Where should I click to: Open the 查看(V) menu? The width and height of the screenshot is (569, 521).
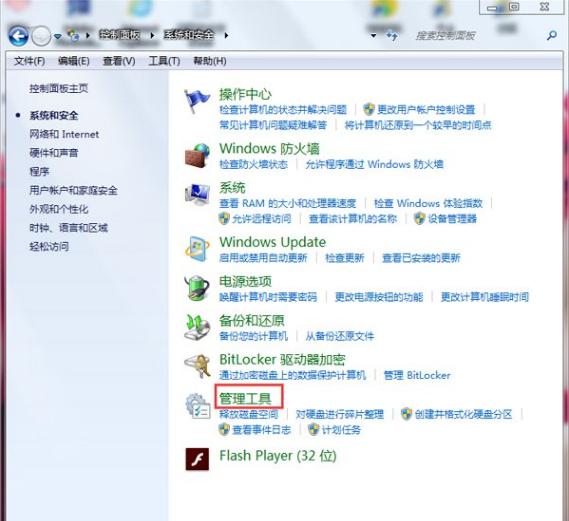[x=119, y=61]
